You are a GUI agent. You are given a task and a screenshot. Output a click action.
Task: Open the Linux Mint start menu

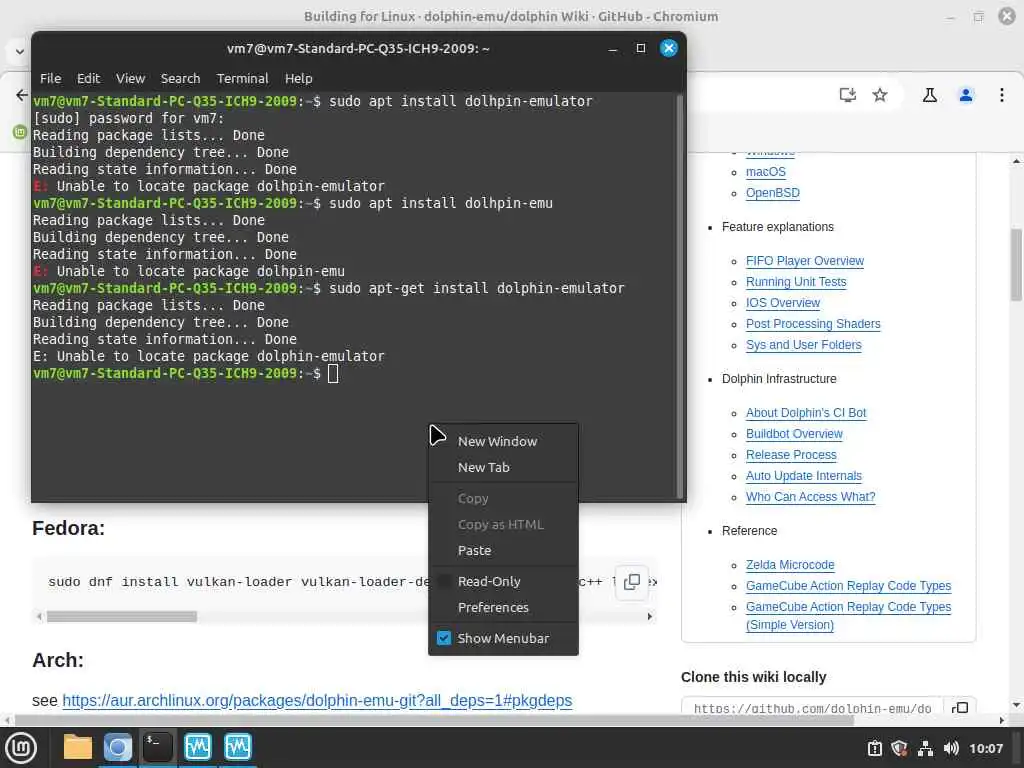(x=21, y=747)
